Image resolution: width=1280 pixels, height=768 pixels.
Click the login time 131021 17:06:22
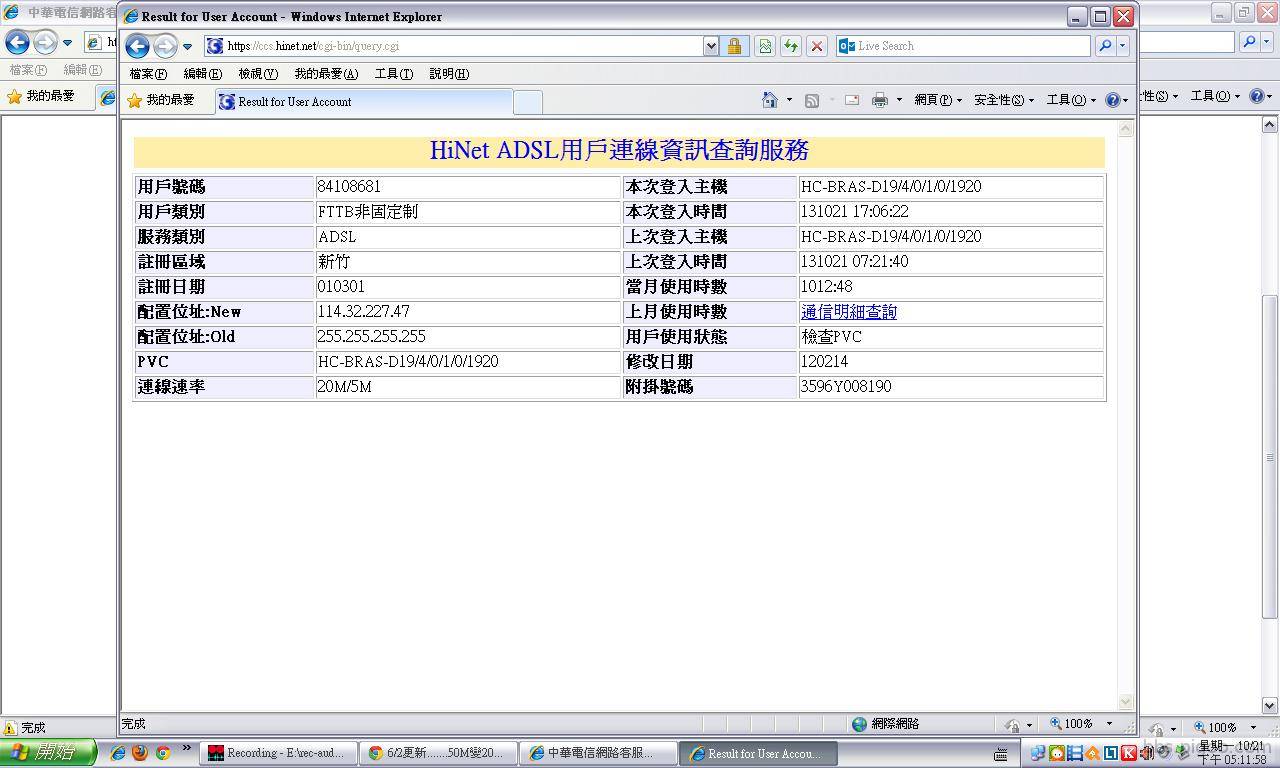point(855,212)
